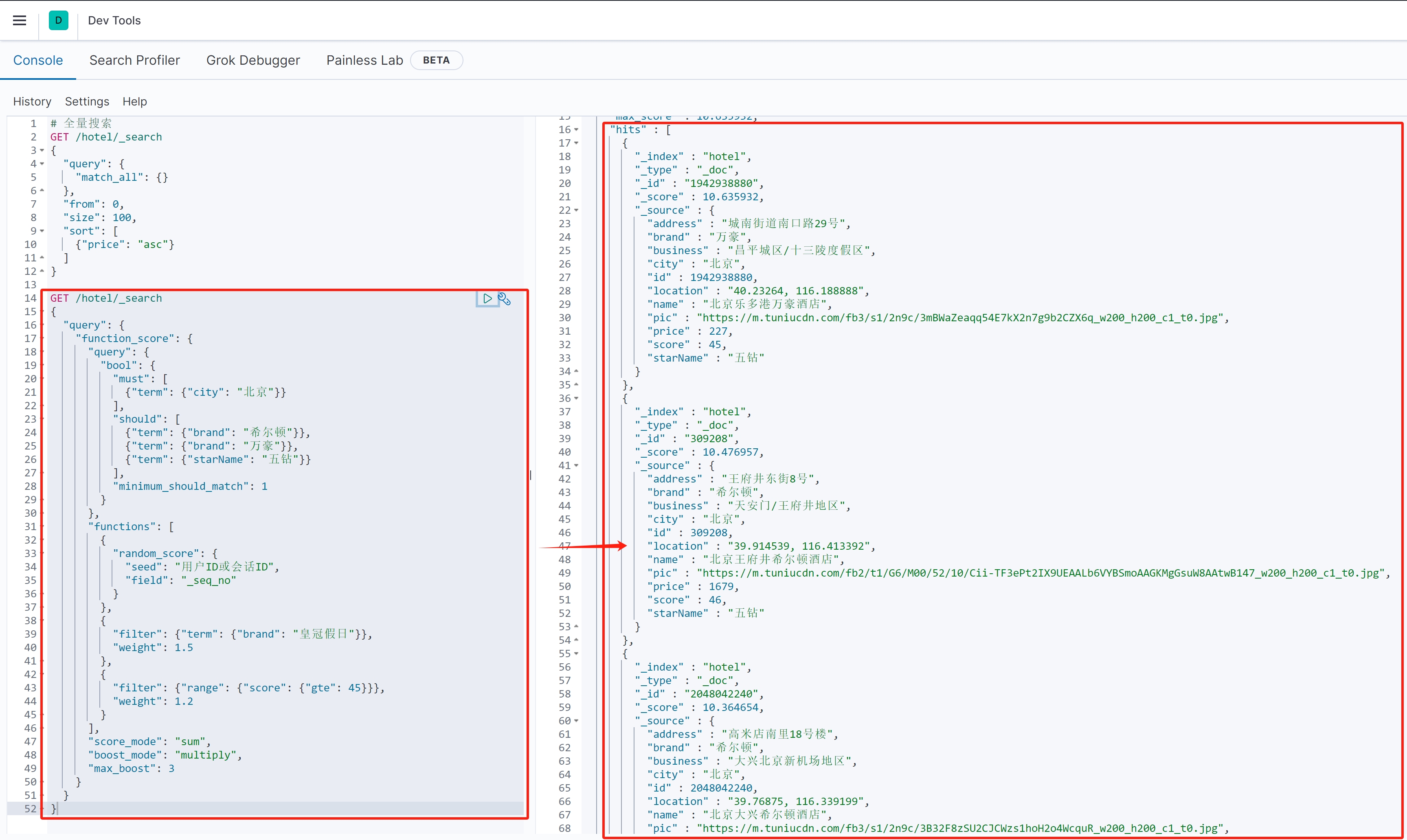
Task: Click the "location" : "39.76875, 116.339199" line
Action: coord(758,801)
